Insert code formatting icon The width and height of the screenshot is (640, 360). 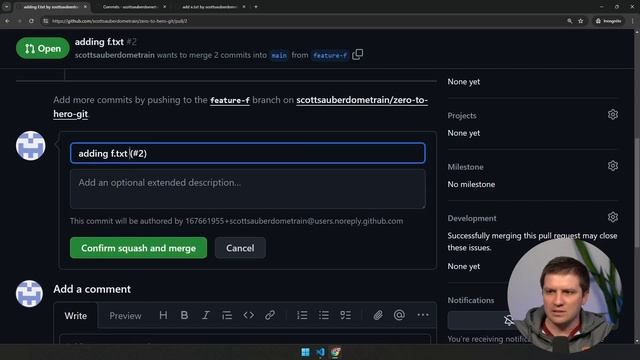point(248,315)
